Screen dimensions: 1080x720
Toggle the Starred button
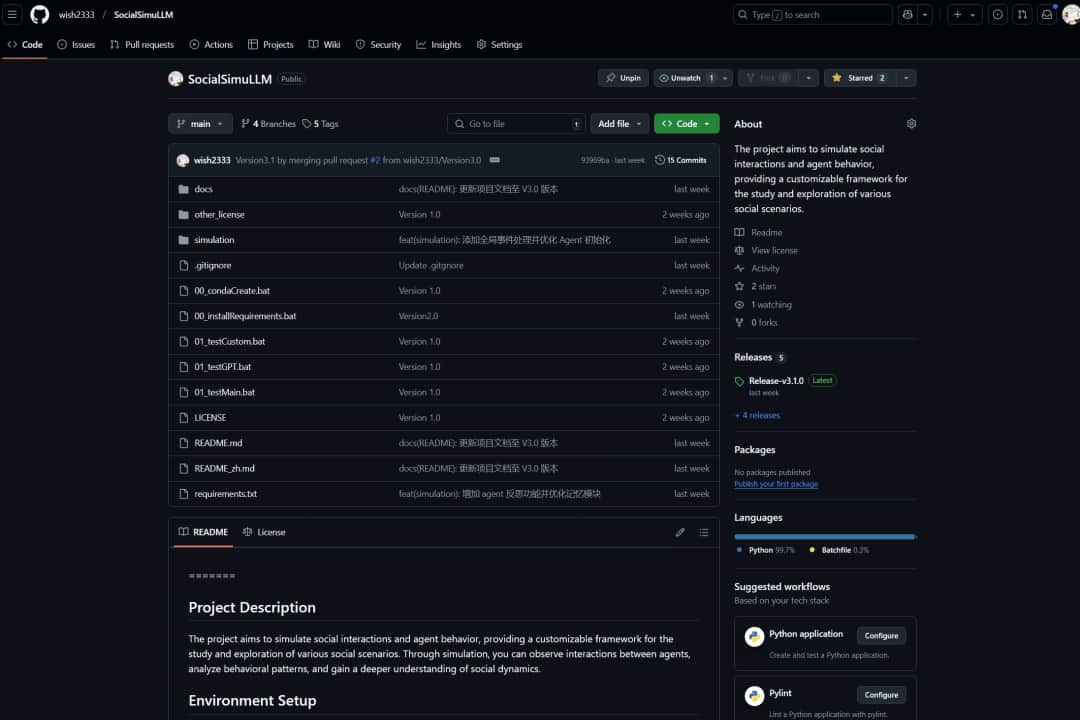pyautogui.click(x=859, y=78)
